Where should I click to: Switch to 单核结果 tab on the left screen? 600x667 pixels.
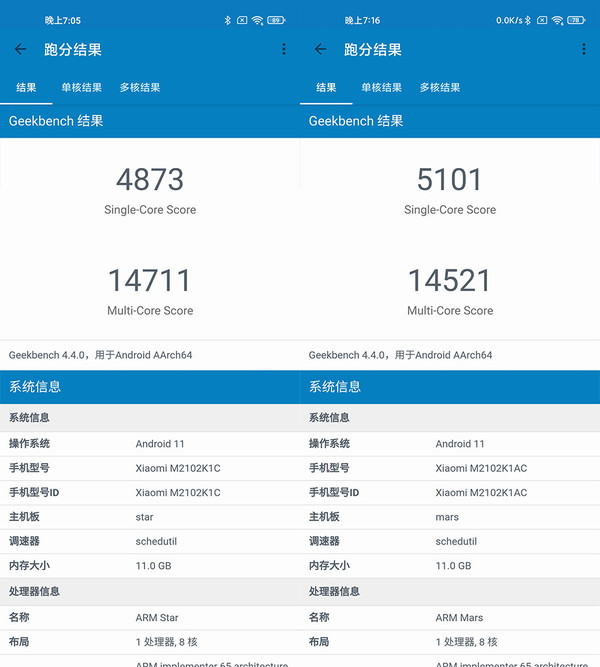(x=82, y=88)
